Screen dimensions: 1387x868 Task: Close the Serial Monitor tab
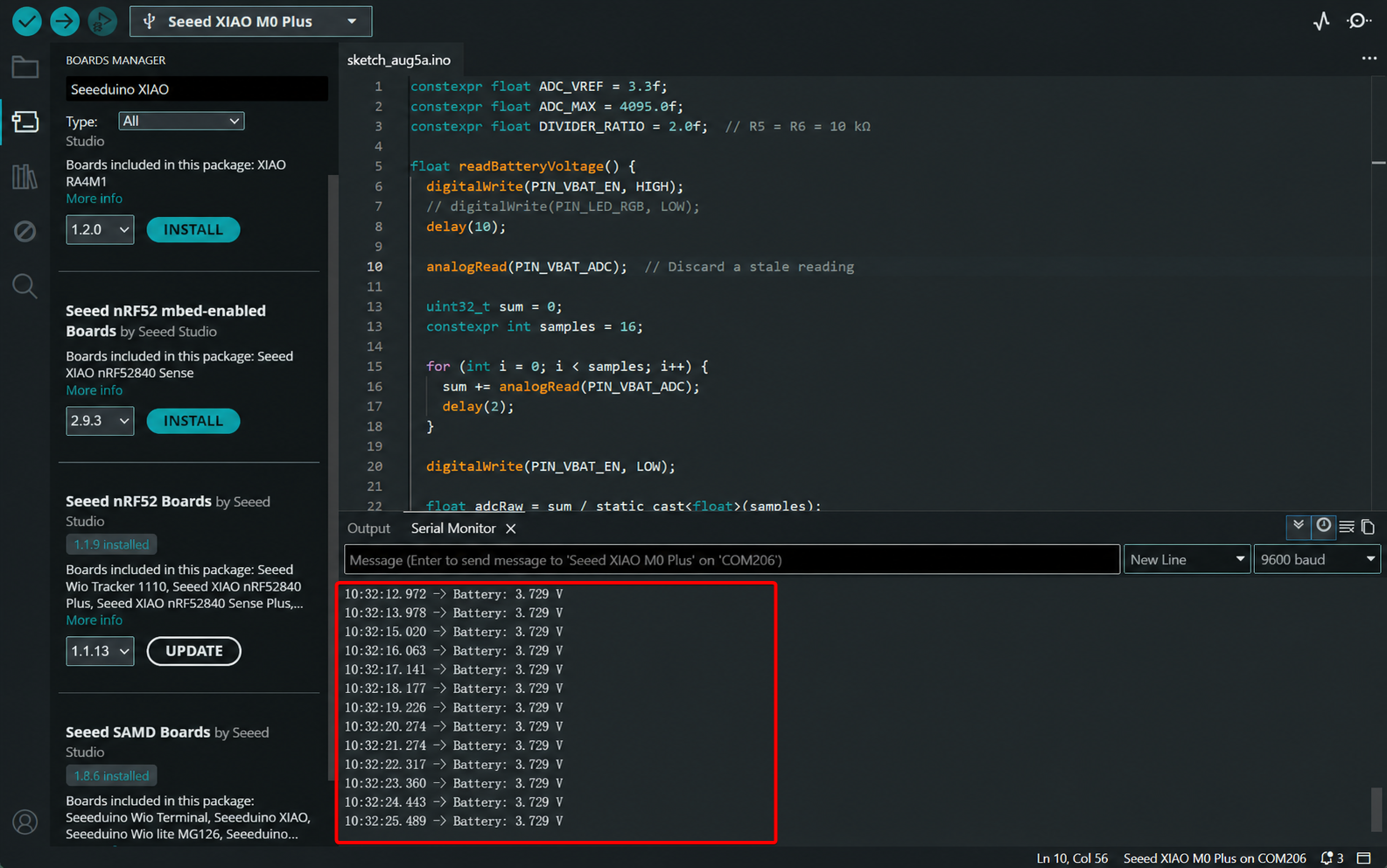point(511,528)
